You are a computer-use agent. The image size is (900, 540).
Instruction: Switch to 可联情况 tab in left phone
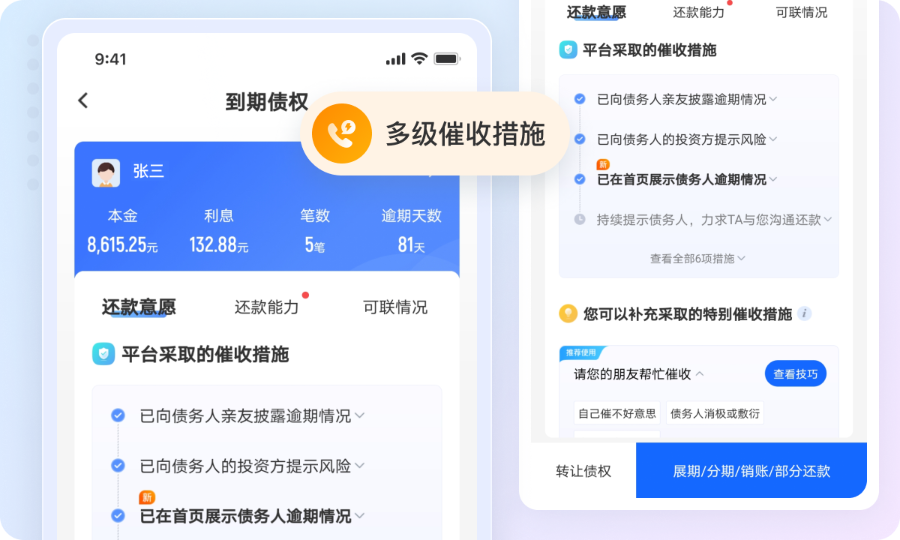pyautogui.click(x=395, y=307)
